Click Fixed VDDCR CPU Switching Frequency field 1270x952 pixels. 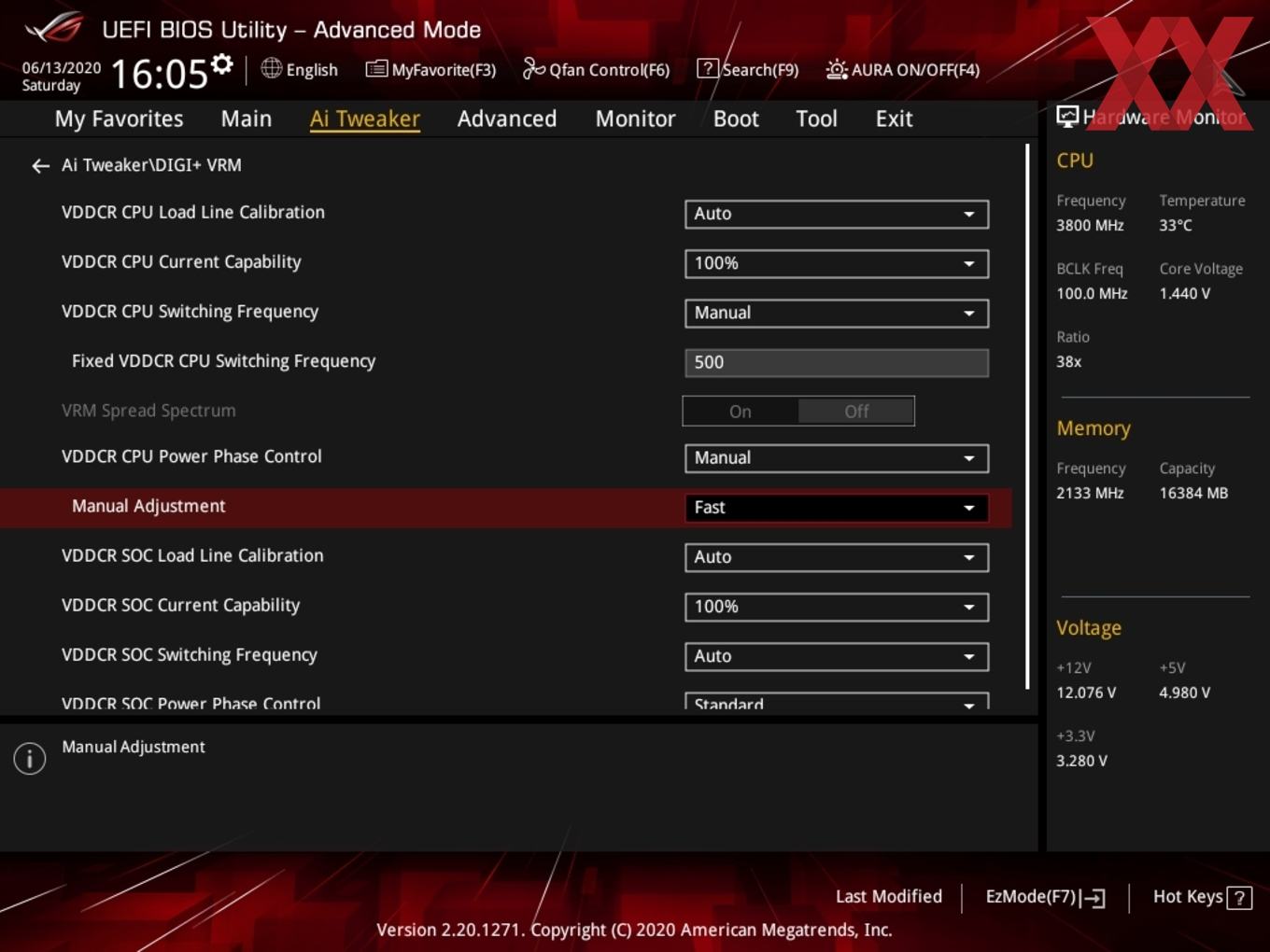[x=837, y=362]
